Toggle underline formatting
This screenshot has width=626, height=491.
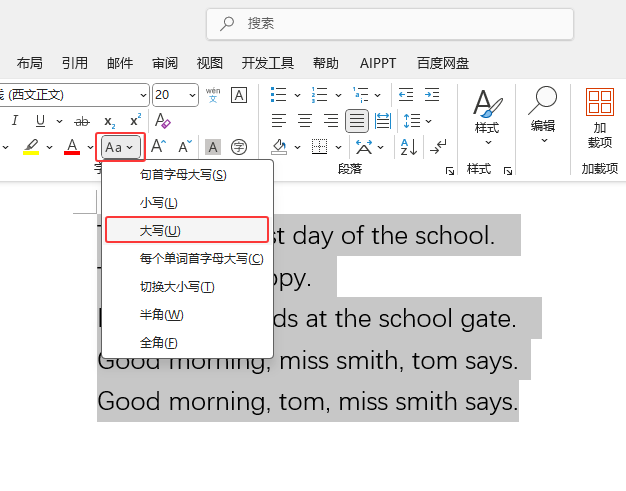tap(40, 121)
